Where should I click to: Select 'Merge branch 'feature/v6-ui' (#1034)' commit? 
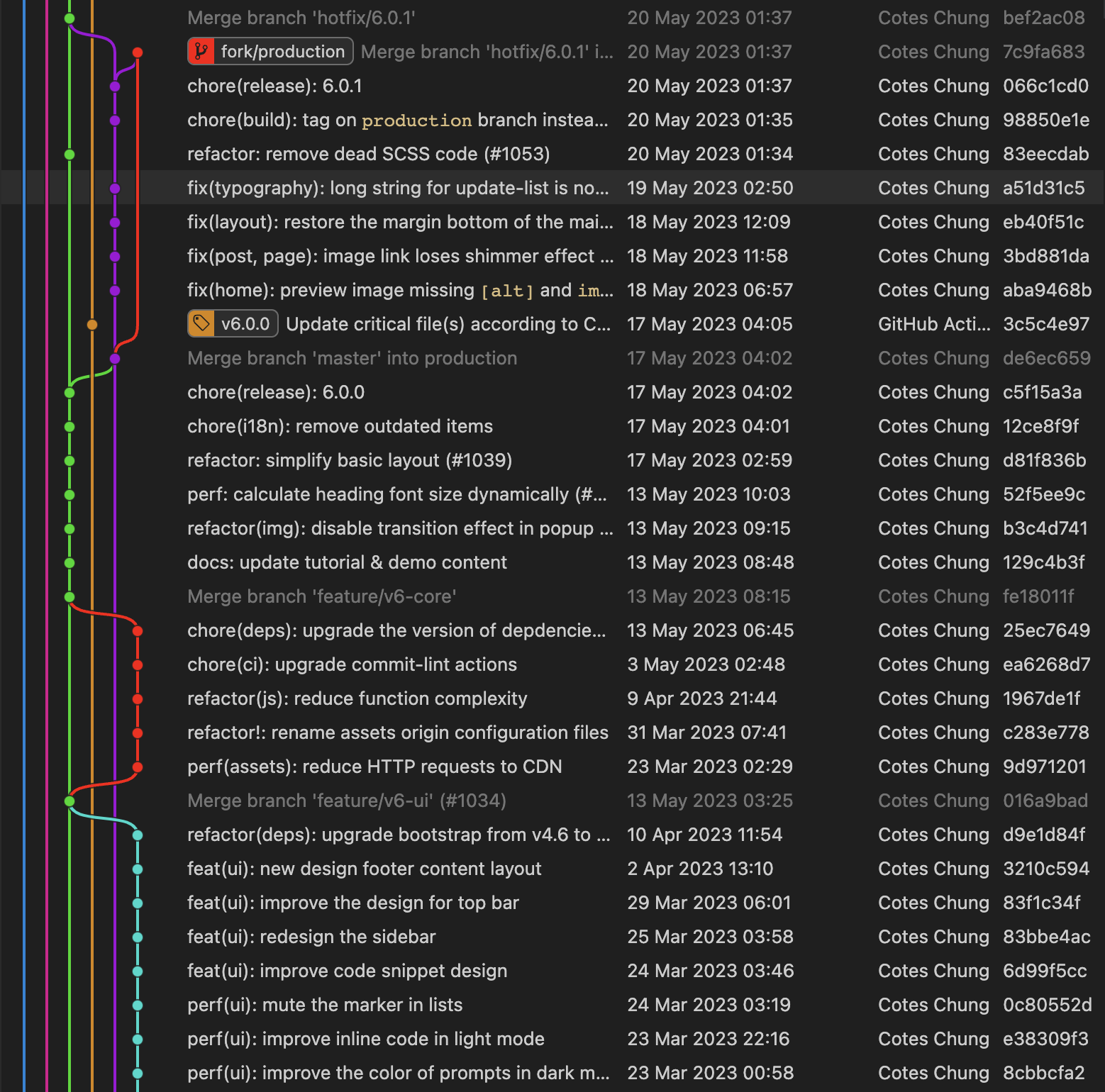[x=552, y=801]
